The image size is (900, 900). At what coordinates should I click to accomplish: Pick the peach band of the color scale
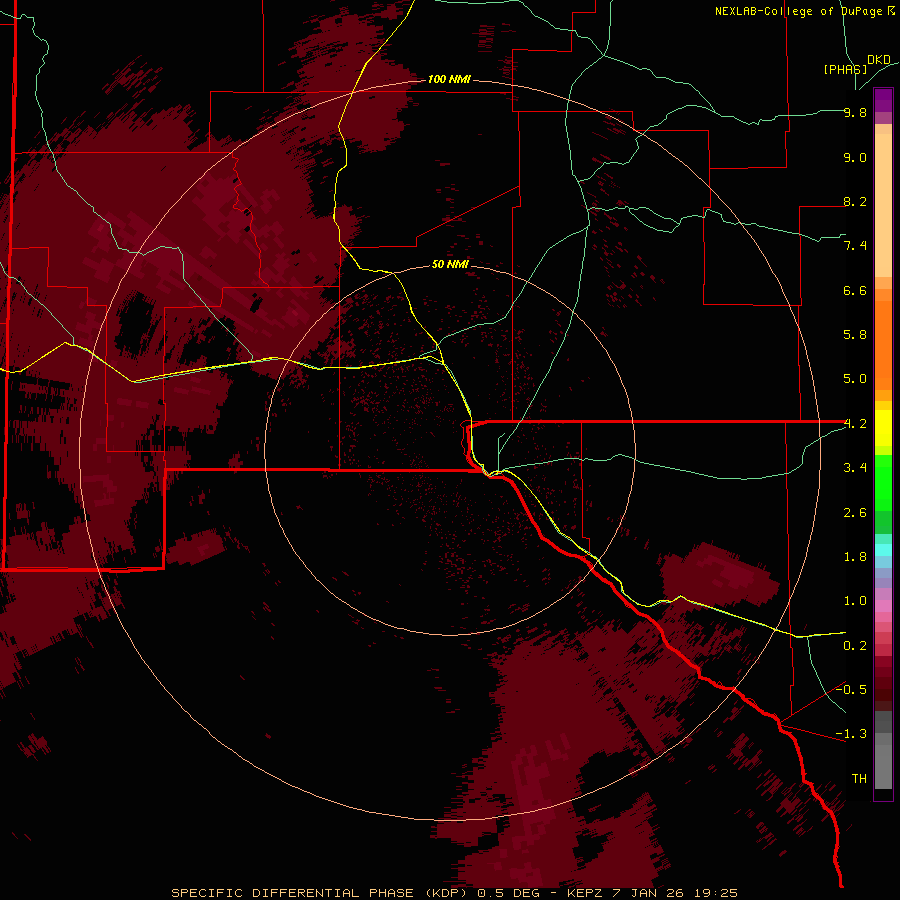883,205
